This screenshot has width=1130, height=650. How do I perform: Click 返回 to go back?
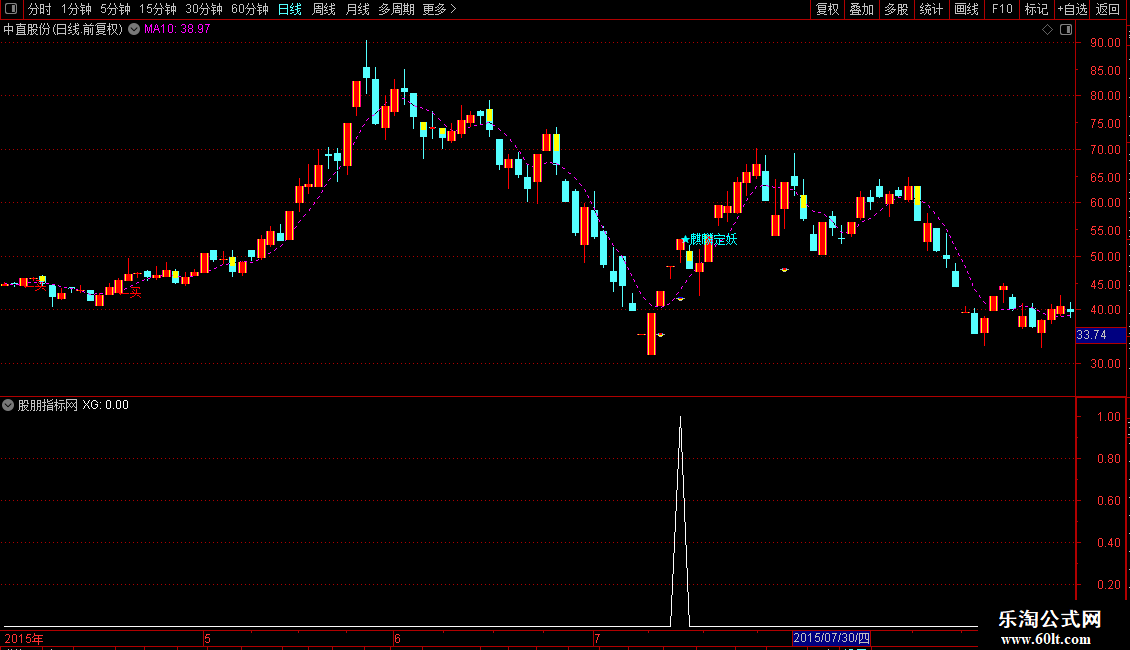point(1108,9)
